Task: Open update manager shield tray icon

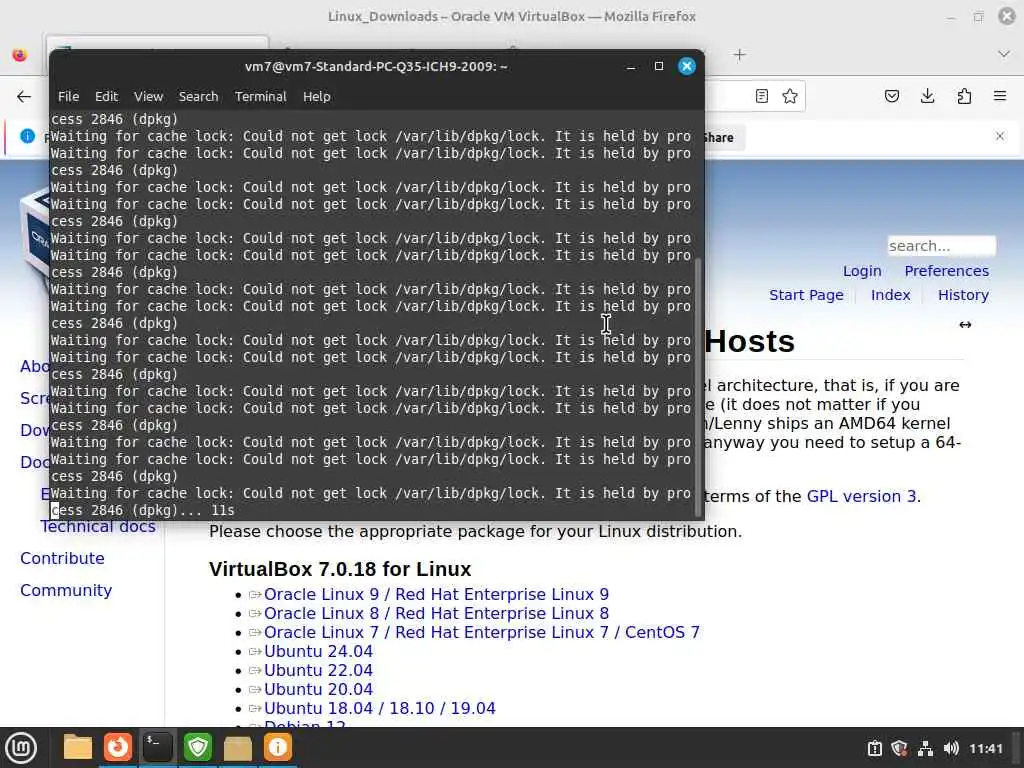Action: click(899, 748)
